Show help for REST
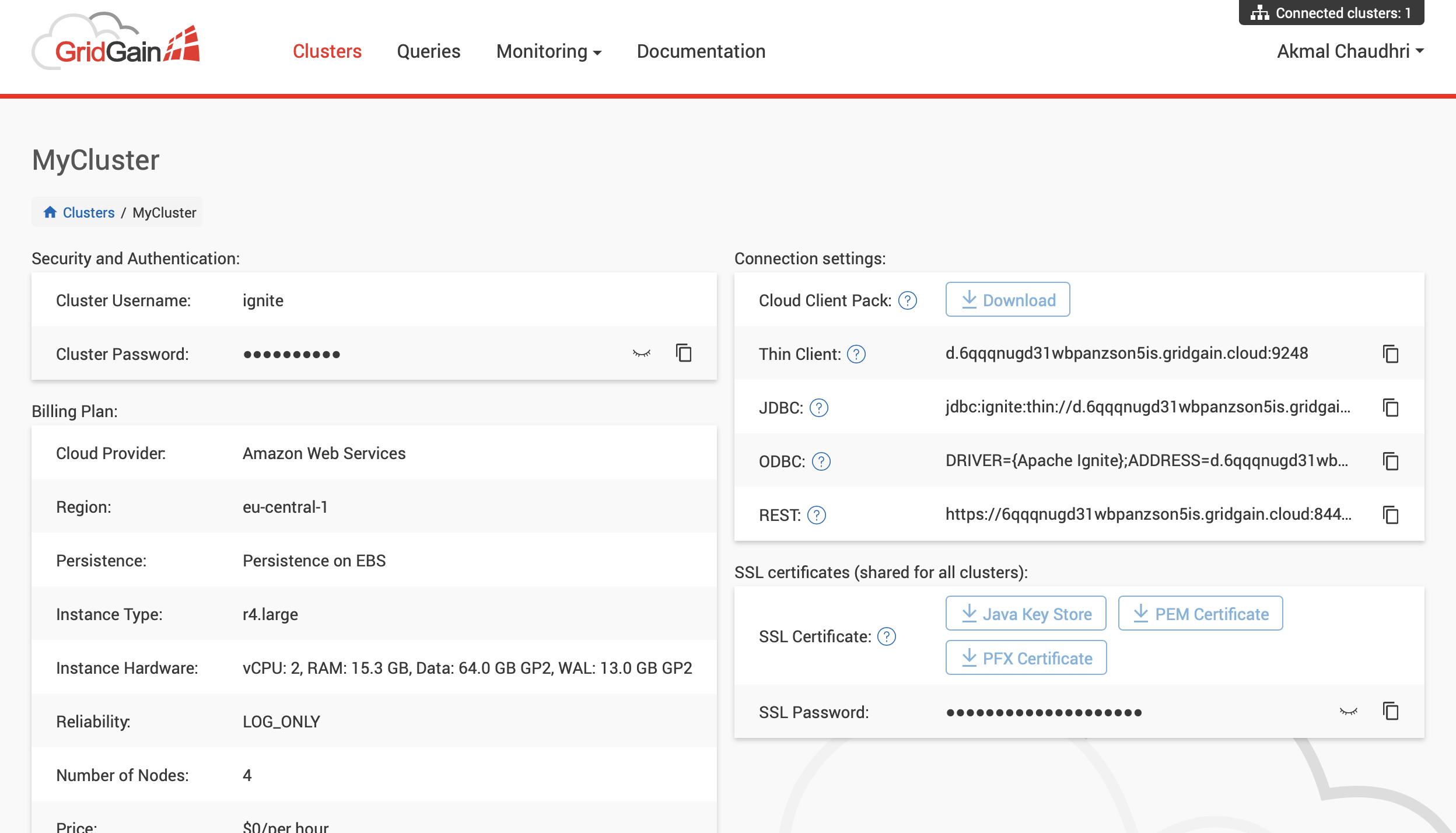Viewport: 1456px width, 833px height. [x=817, y=515]
